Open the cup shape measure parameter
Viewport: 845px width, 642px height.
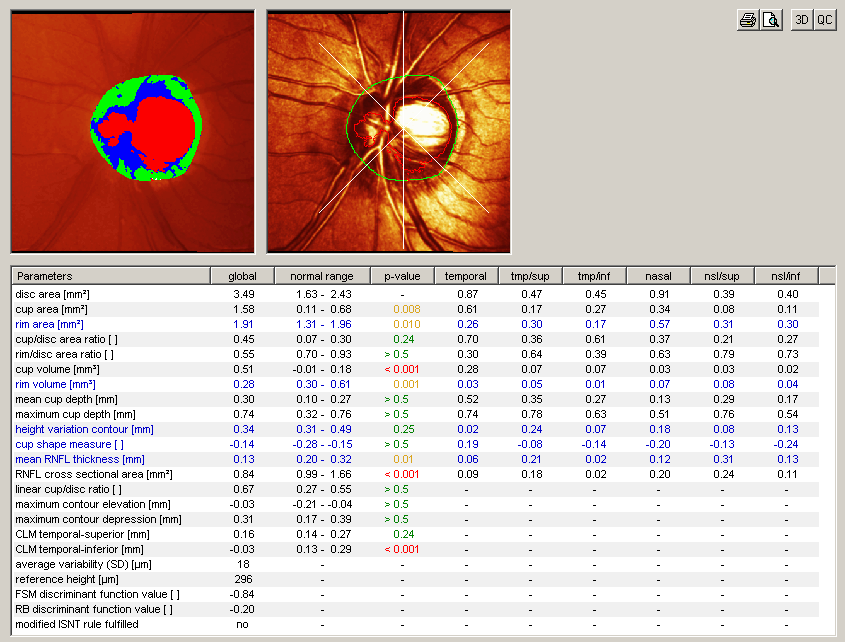point(69,444)
